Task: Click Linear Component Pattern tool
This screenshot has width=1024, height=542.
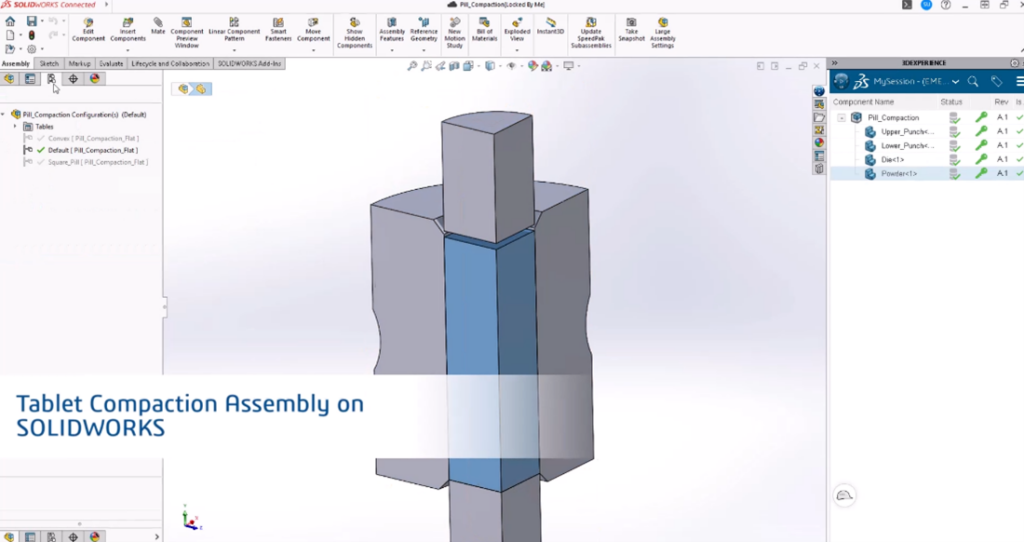Action: [x=234, y=30]
